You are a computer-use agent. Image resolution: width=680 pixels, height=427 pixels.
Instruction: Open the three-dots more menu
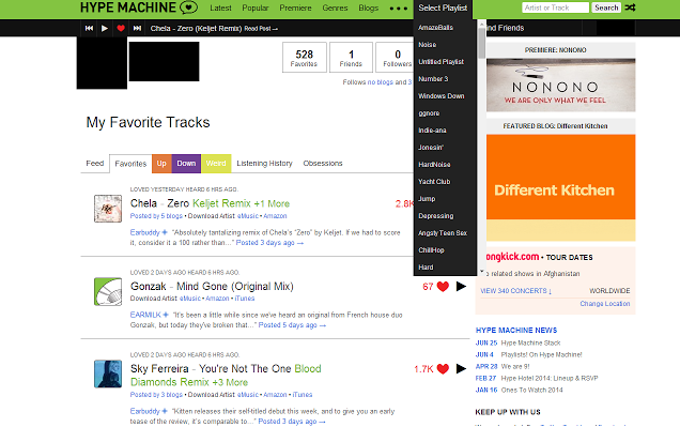click(398, 8)
